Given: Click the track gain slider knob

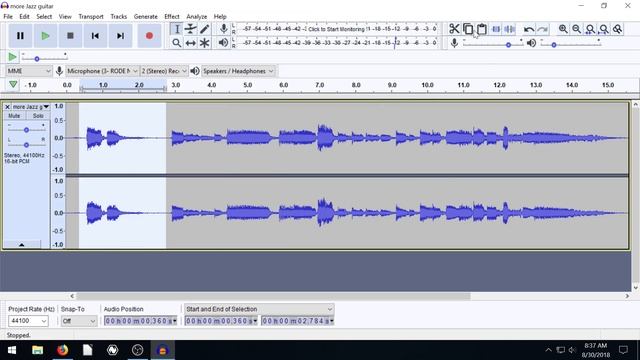Looking at the screenshot, I should 26,130.
